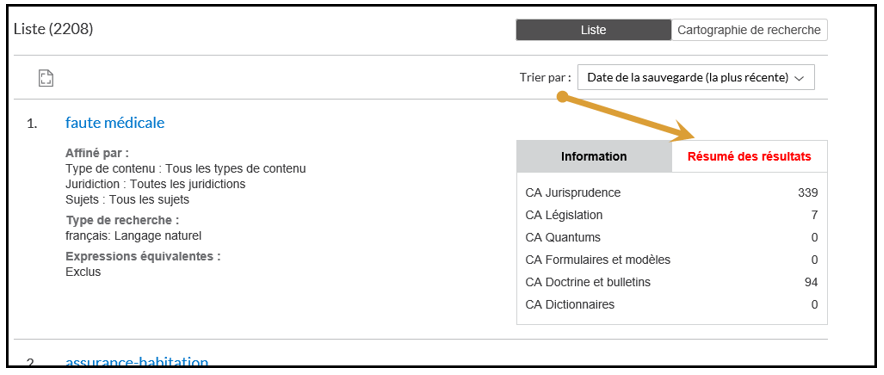The image size is (884, 375).
Task: Click the CA Quantums results row
Action: (671, 237)
